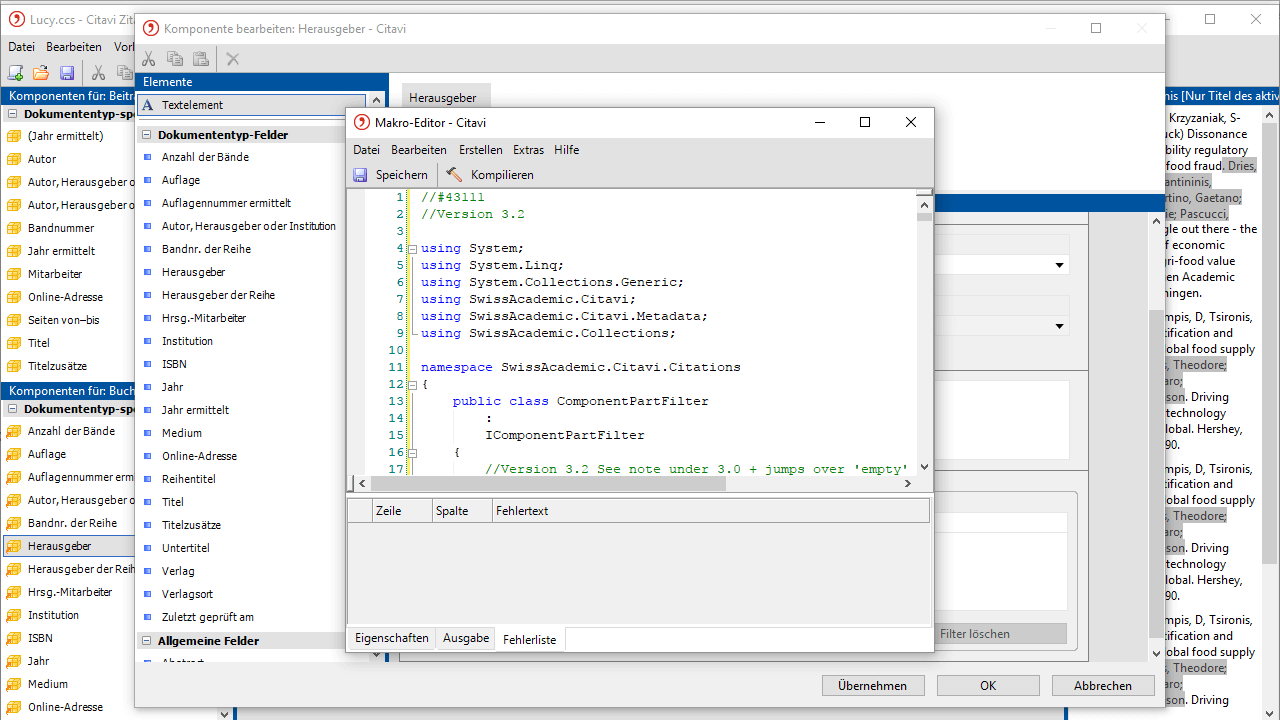Click the Kompilieren hammer icon
The height and width of the screenshot is (720, 1280).
(x=454, y=175)
